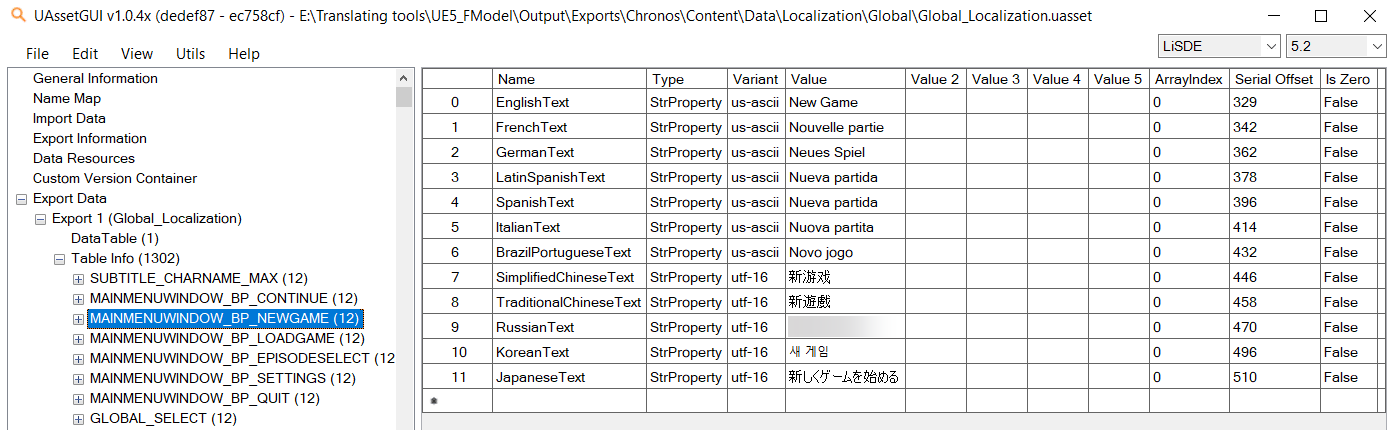Expand GLOBAL_SELECT plus icon
This screenshot has height=430, width=1394.
tap(78, 419)
